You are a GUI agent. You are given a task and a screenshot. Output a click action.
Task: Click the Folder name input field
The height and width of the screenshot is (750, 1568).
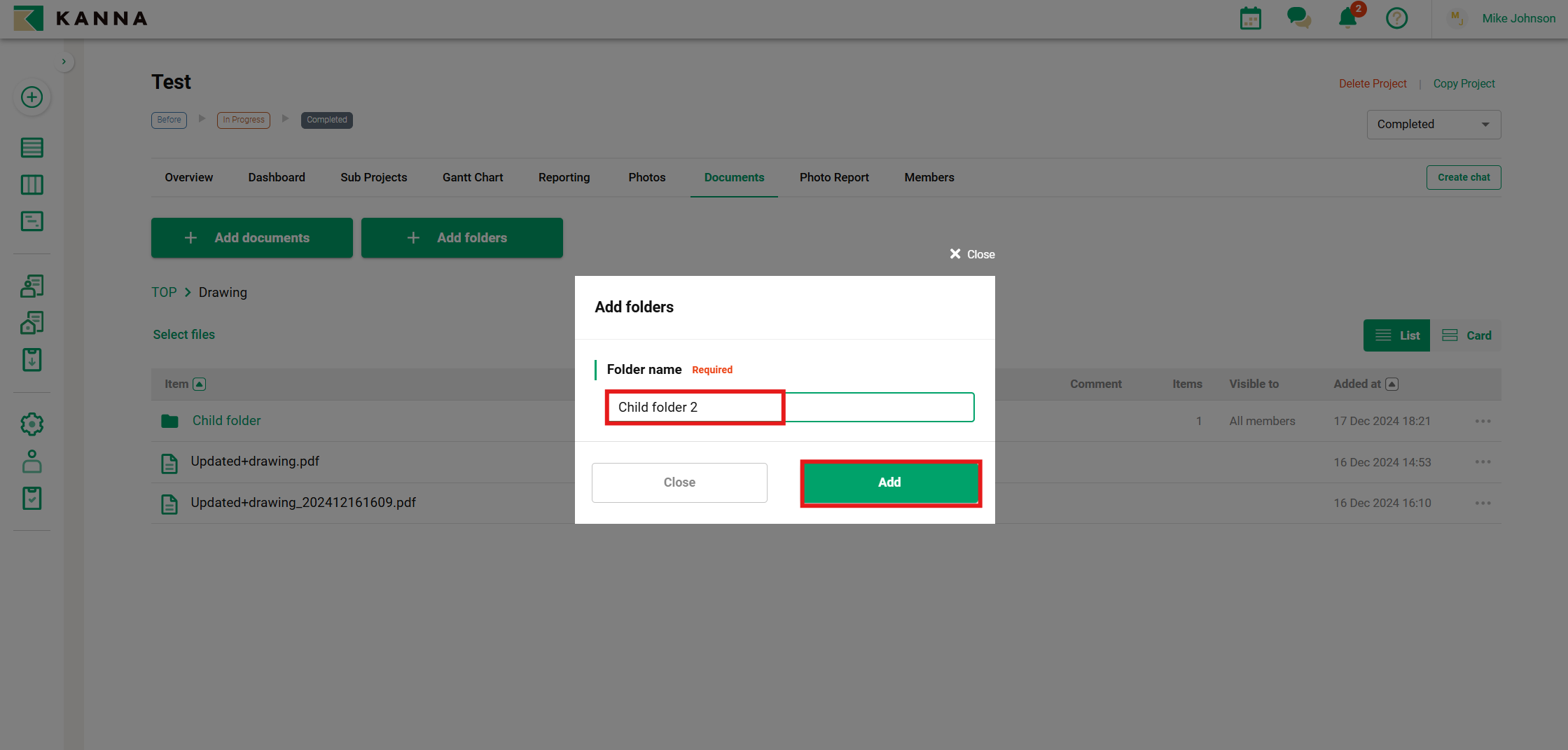tap(789, 407)
